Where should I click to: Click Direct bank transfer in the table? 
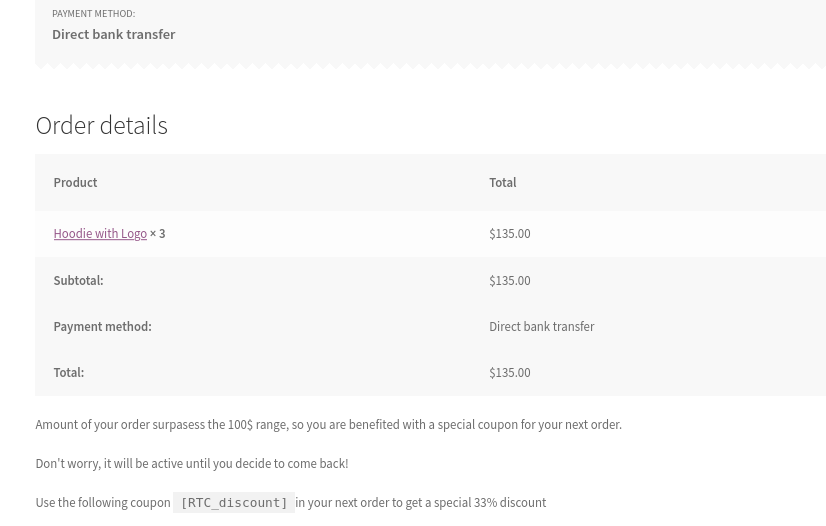click(x=541, y=327)
